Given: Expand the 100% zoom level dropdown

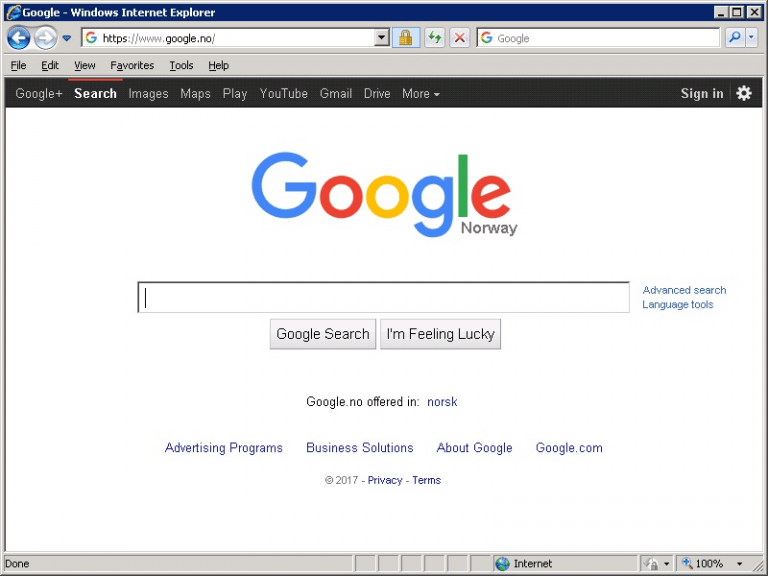Looking at the screenshot, I should point(739,564).
